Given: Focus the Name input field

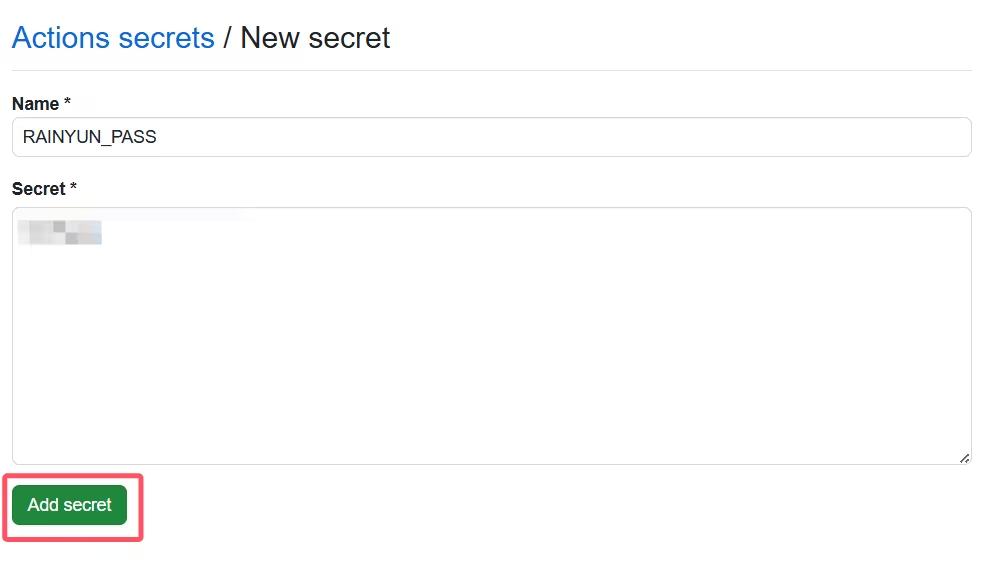Looking at the screenshot, I should pyautogui.click(x=491, y=137).
